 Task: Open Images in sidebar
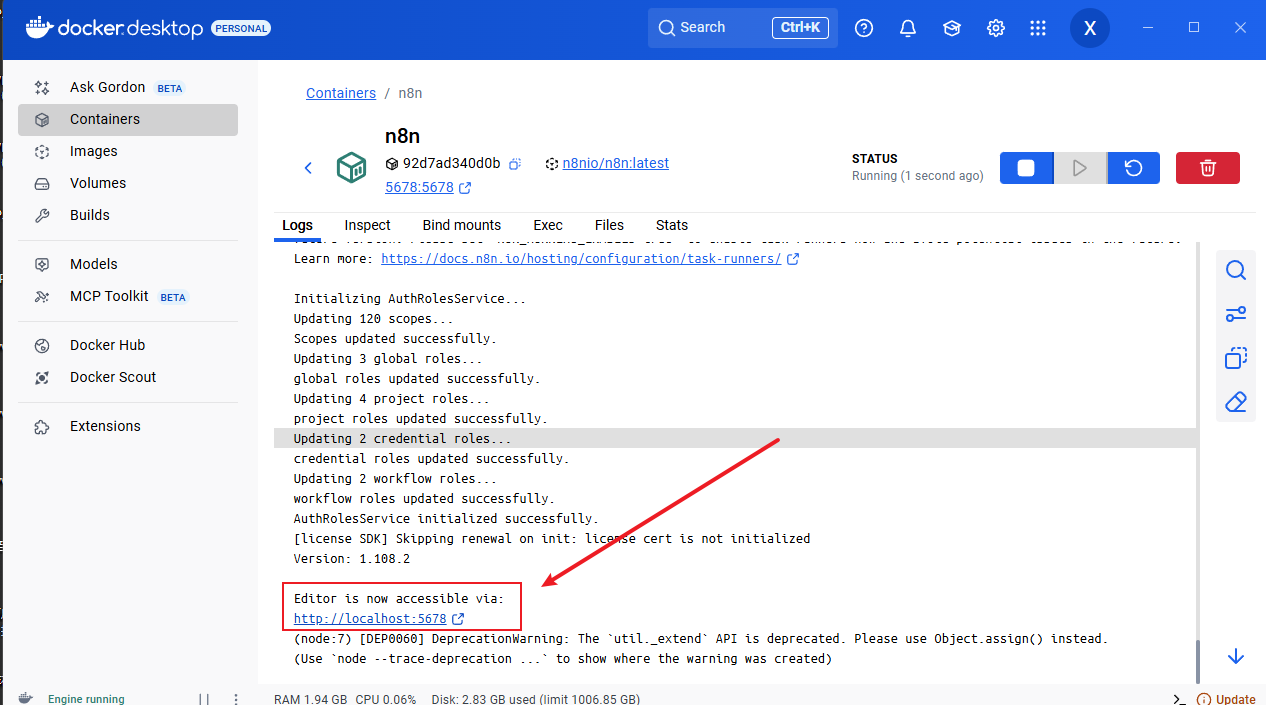pyautogui.click(x=128, y=151)
